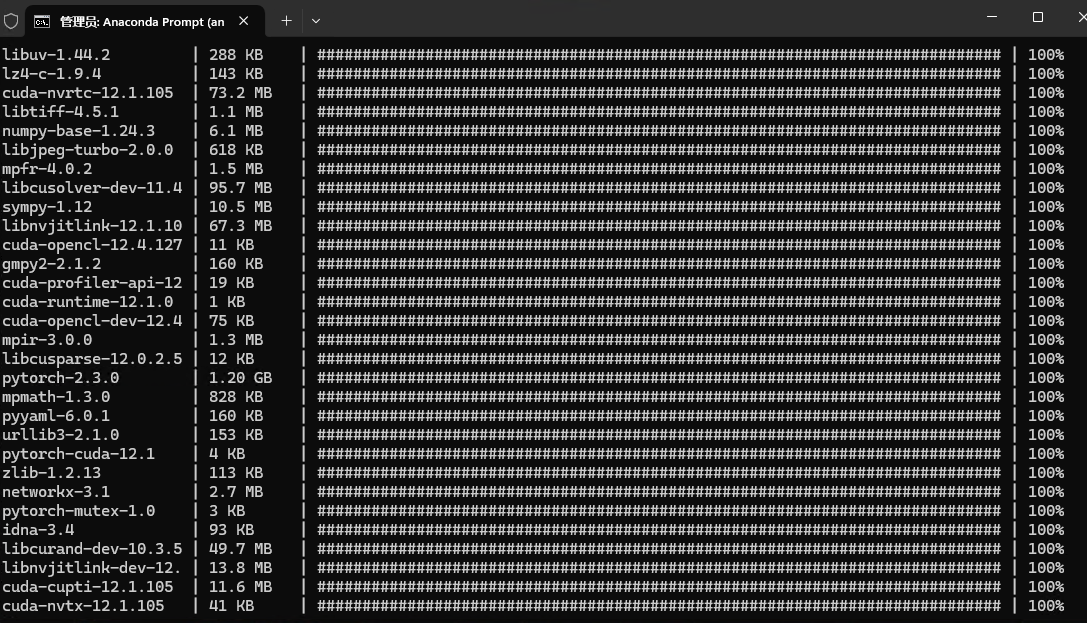Click the mpir-3.0.0 package name
1087x623 pixels.
47,340
